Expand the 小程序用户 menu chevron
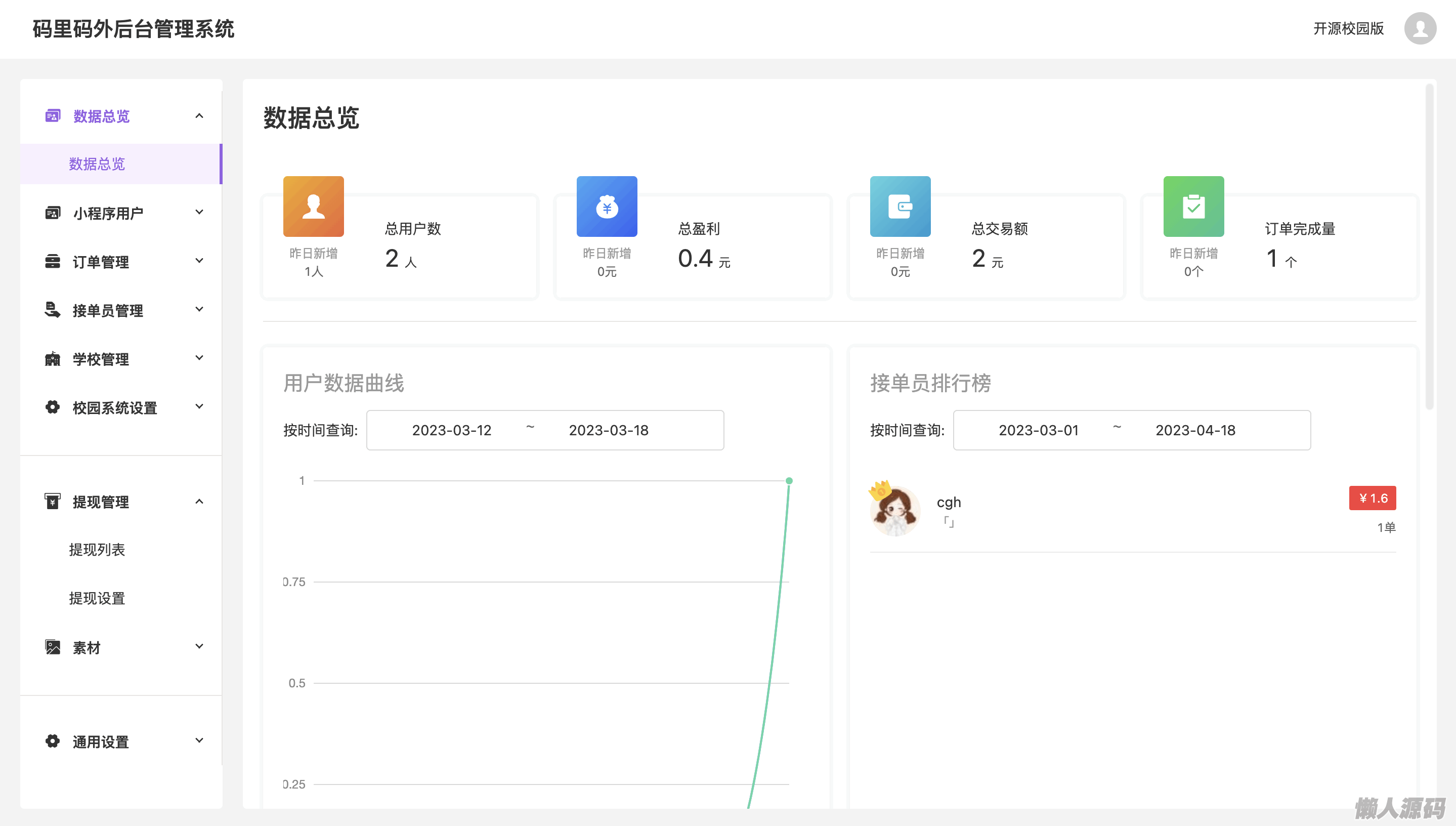The width and height of the screenshot is (1456, 826). point(199,212)
